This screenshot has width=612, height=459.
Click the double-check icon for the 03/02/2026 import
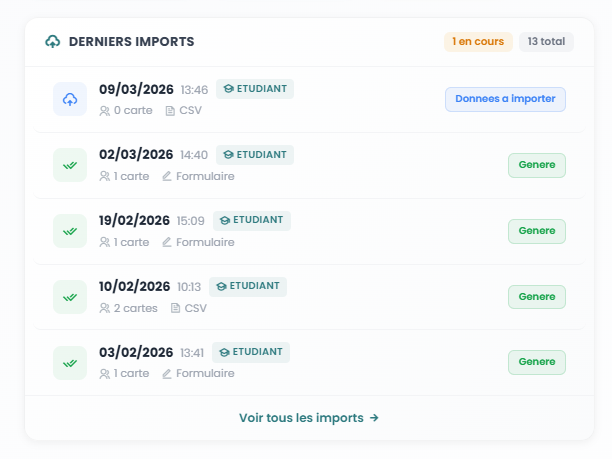[x=70, y=362]
